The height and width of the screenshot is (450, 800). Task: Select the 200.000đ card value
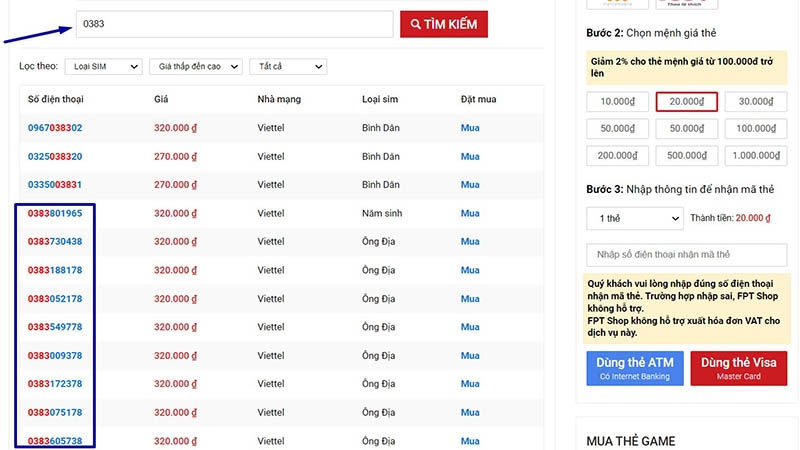(617, 156)
